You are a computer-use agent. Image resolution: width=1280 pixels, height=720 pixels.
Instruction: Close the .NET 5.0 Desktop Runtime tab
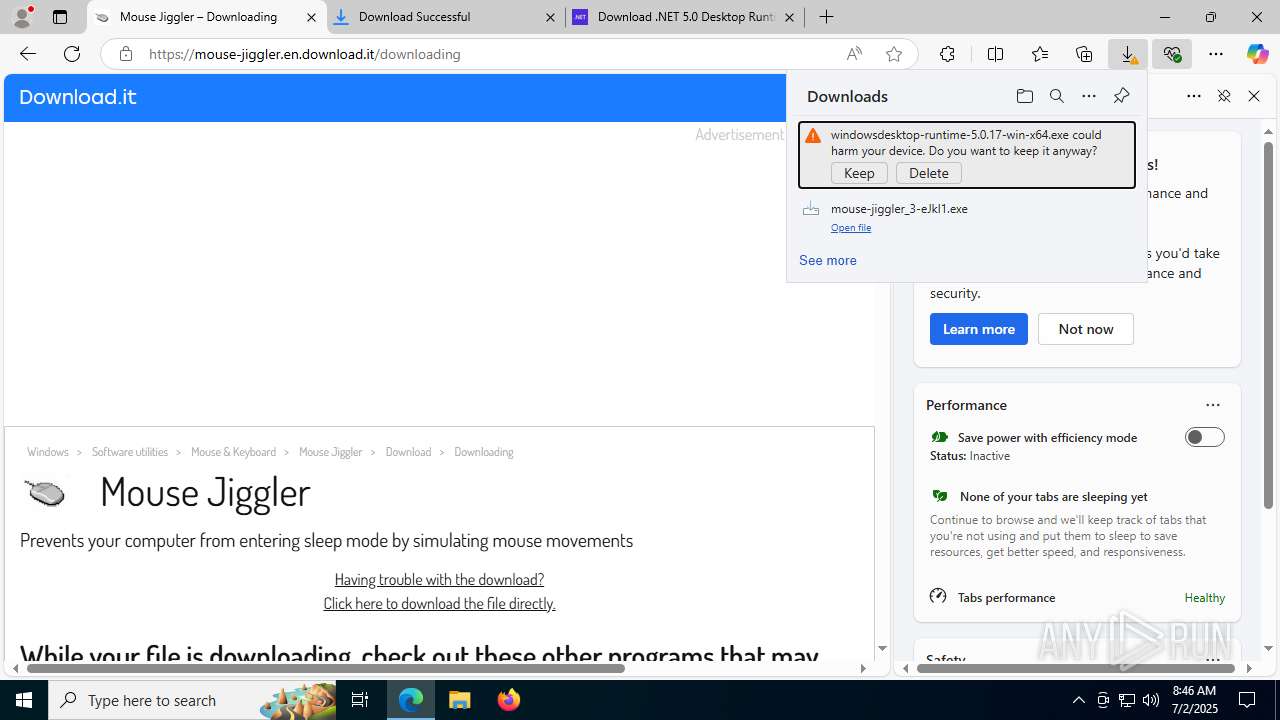point(789,17)
